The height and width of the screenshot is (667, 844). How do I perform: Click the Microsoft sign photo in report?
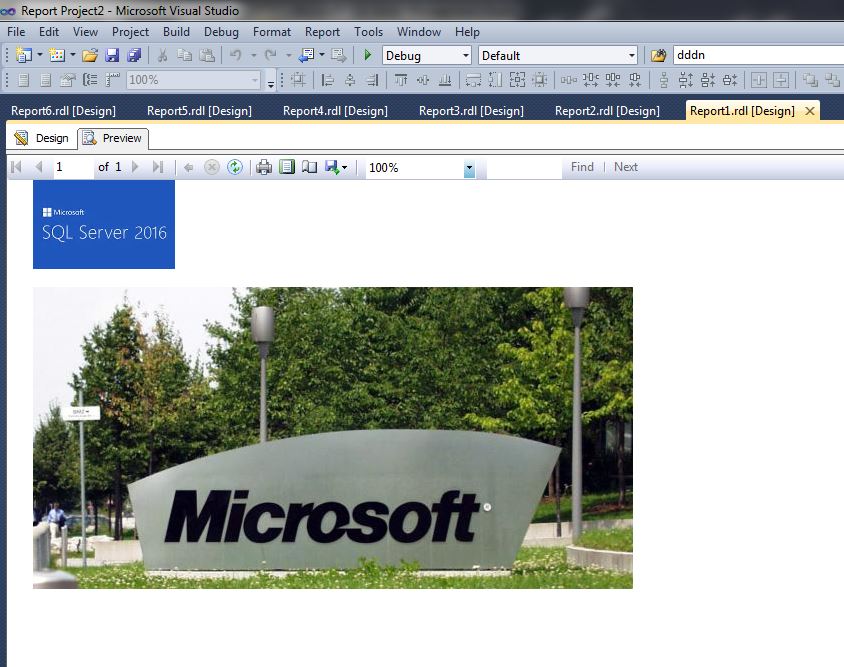point(333,438)
